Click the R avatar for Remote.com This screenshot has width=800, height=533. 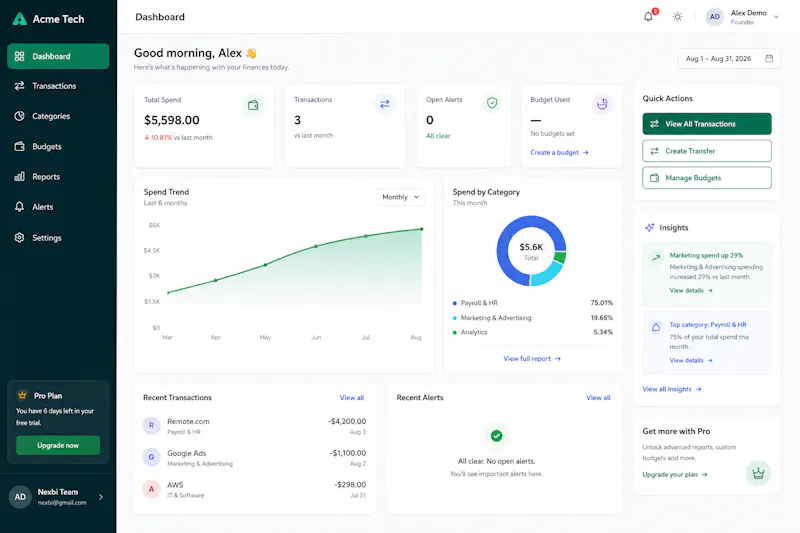152,425
